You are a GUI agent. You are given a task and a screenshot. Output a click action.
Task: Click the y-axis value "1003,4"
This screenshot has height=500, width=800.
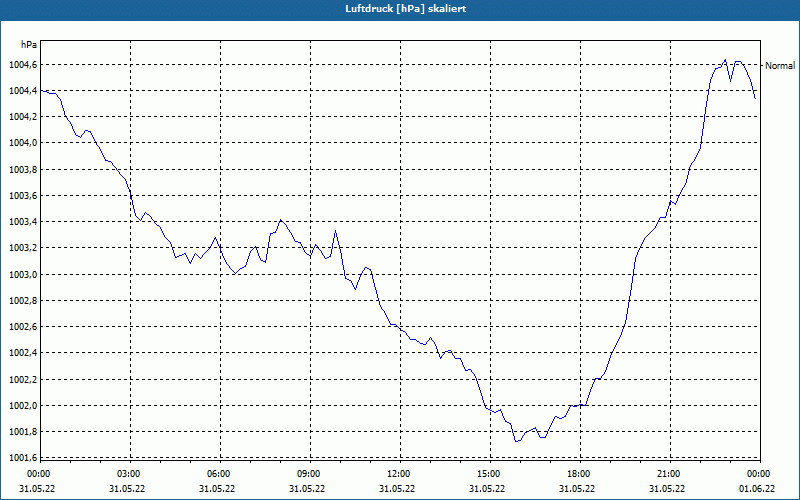[23, 222]
